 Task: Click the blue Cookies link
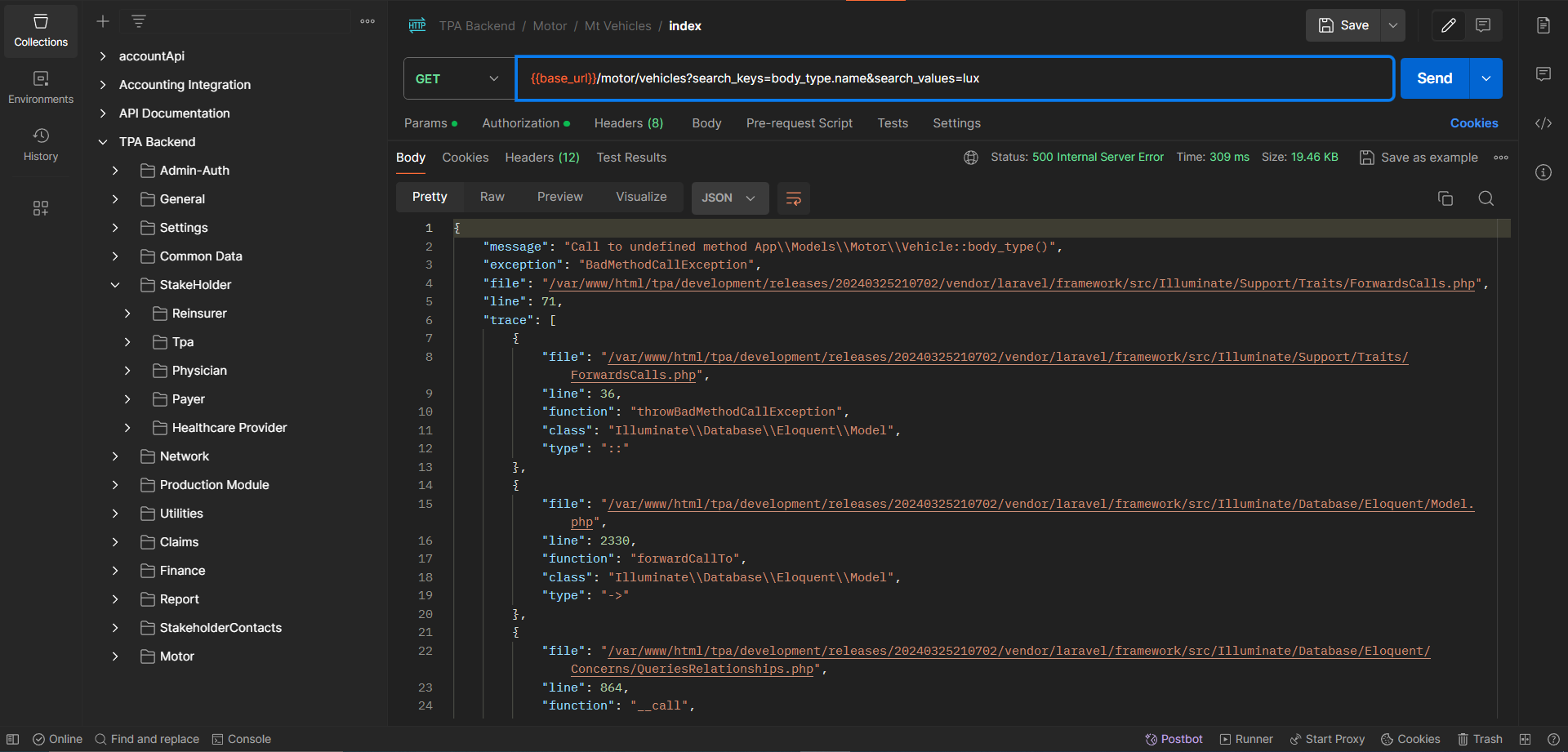click(x=1473, y=123)
